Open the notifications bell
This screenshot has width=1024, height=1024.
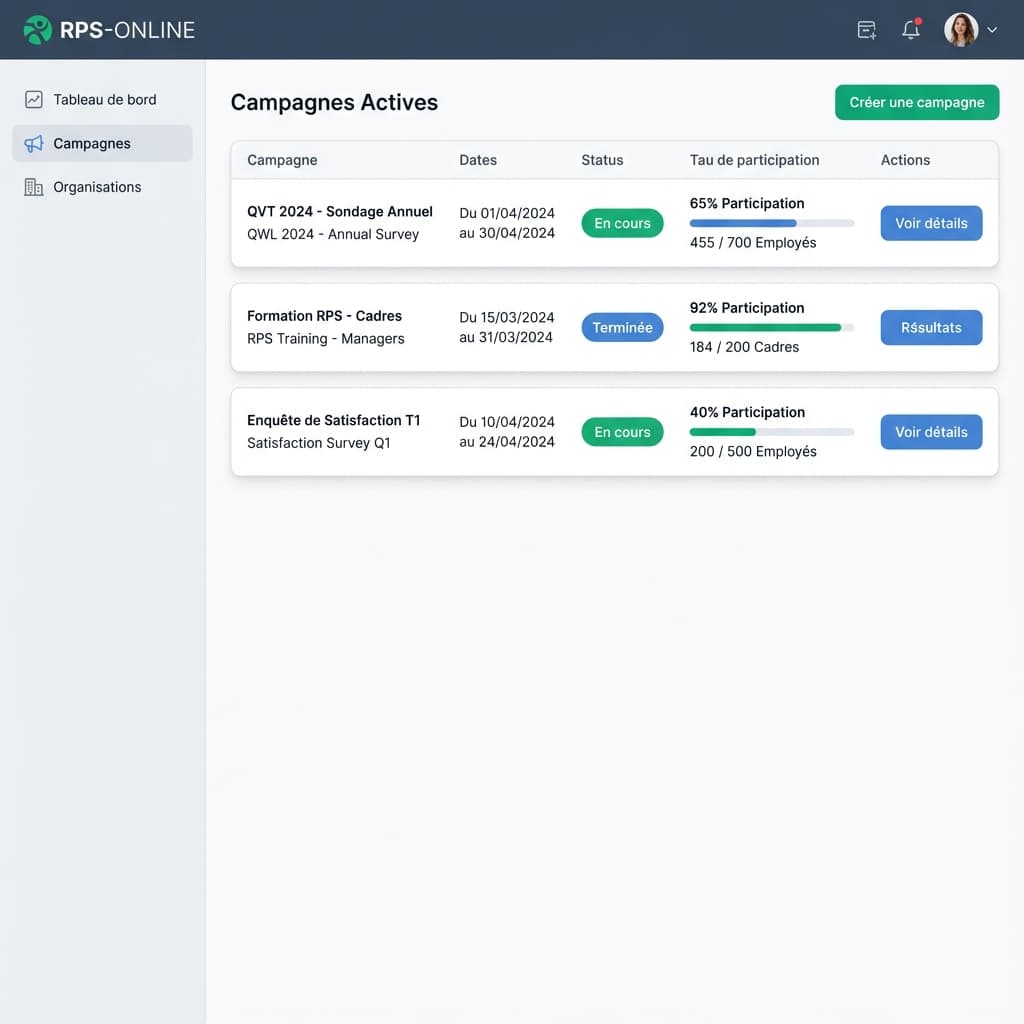point(910,30)
